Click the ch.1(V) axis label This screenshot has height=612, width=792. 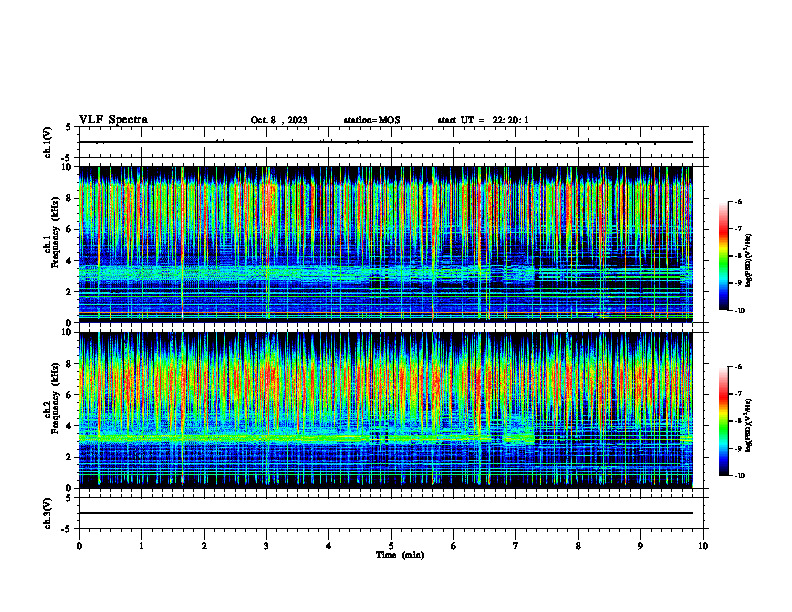point(48,142)
